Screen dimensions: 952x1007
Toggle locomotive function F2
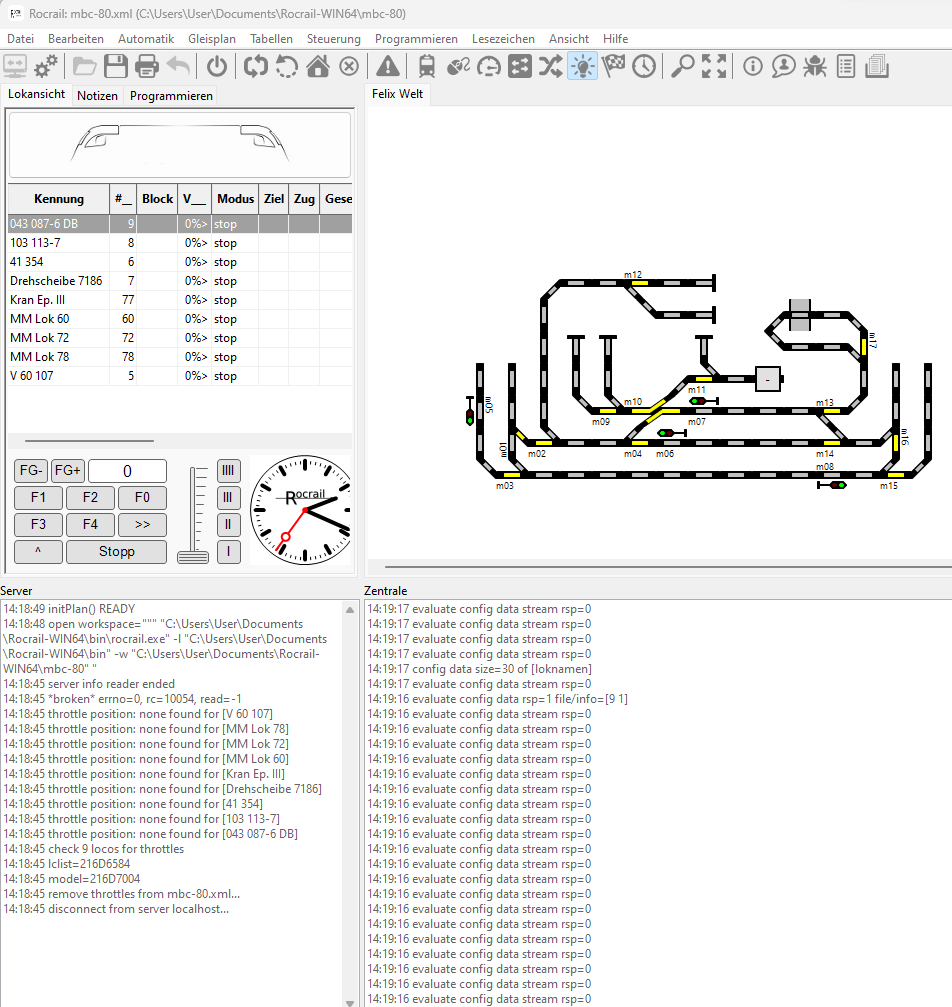click(x=90, y=498)
